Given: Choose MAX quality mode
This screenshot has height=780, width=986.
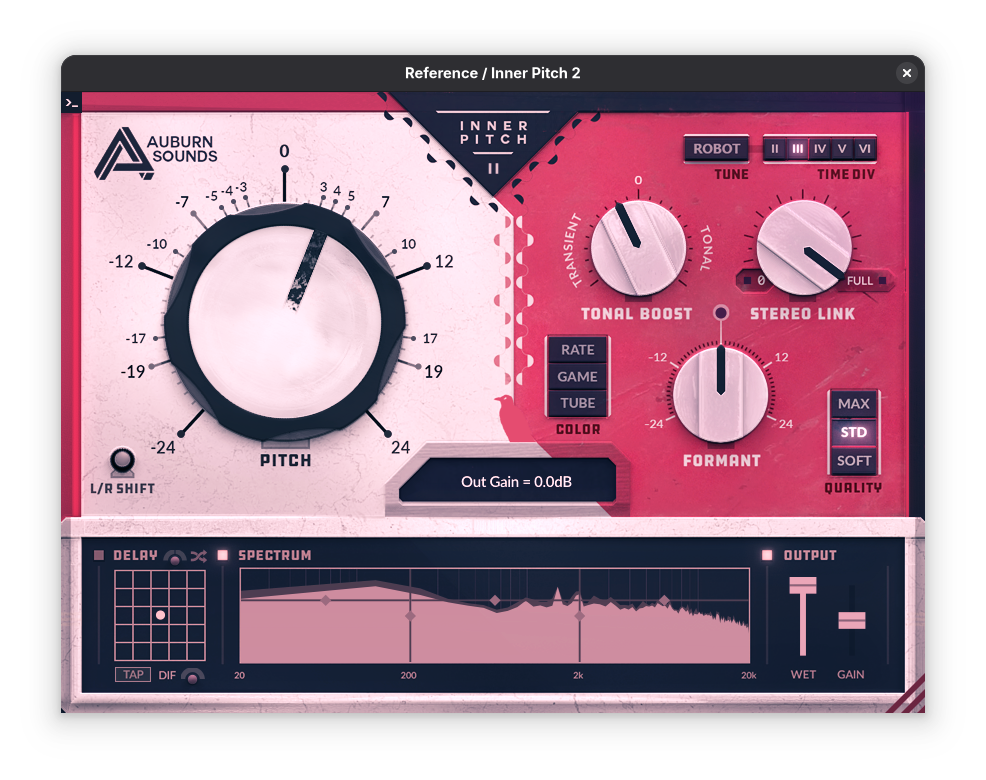Looking at the screenshot, I should pos(853,404).
